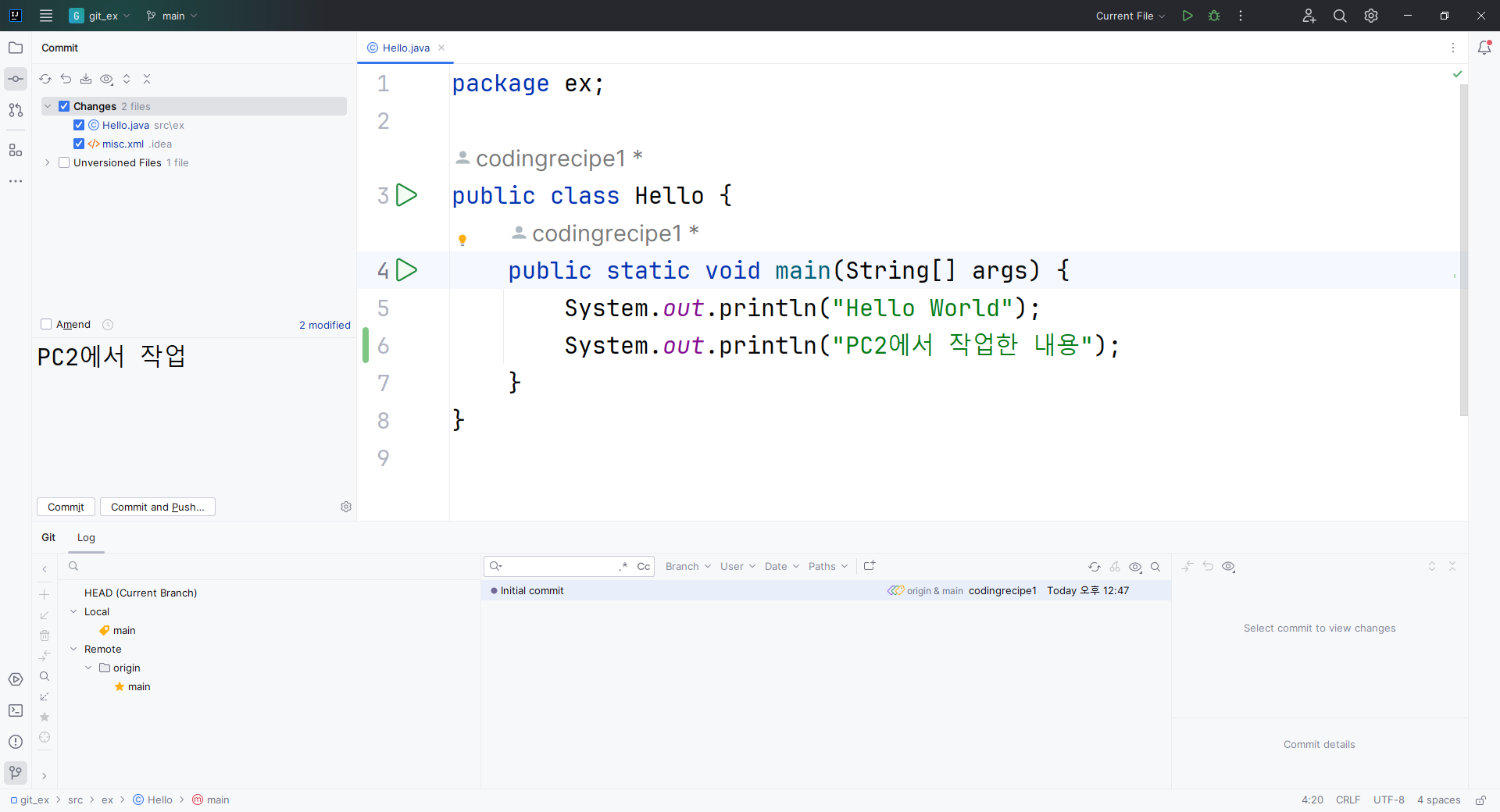Open the Terminal tool window icon
This screenshot has height=812, width=1500.
tap(16, 710)
